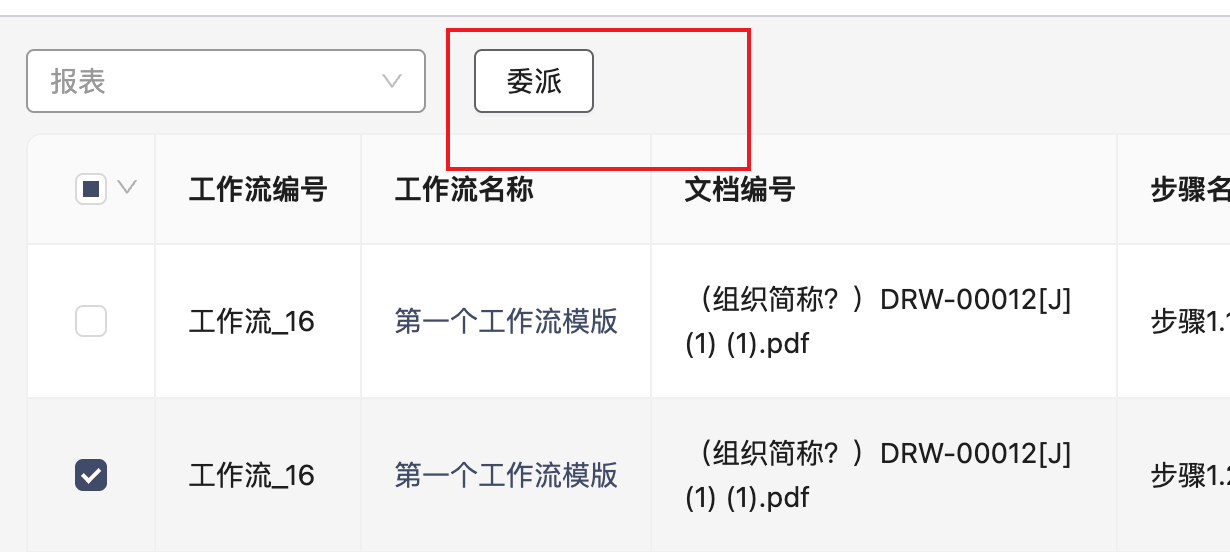Open second row's 第一个工作流模版 link
This screenshot has height=552, width=1230.
point(506,475)
